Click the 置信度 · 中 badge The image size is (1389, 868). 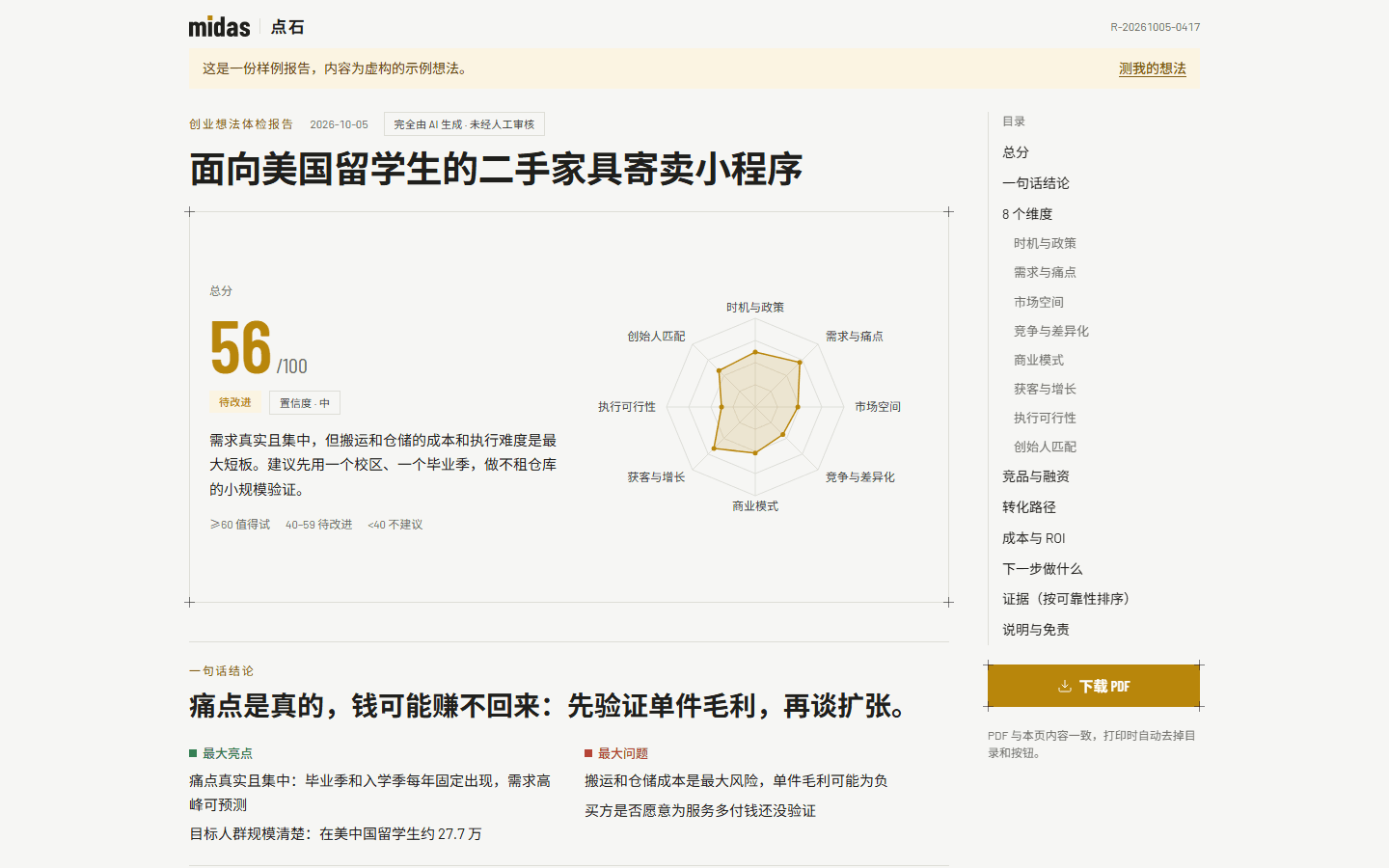[305, 403]
